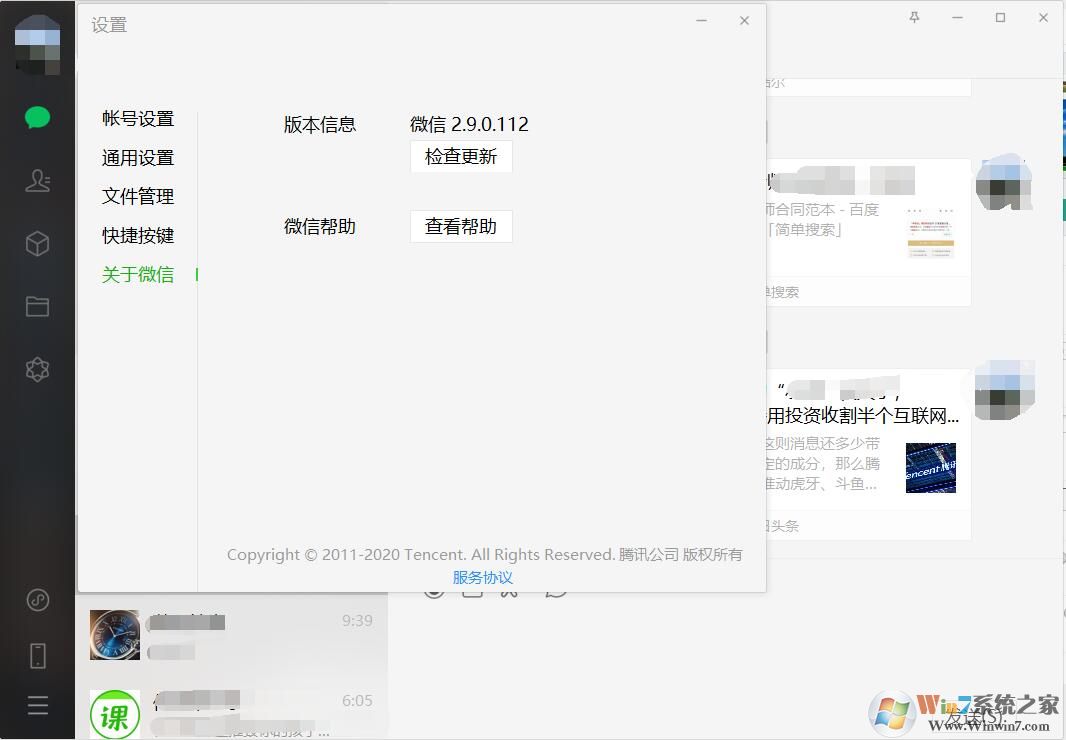Screen dimensions: 1066x740
Task: Open the Chat Files folder icon
Action: (37, 306)
